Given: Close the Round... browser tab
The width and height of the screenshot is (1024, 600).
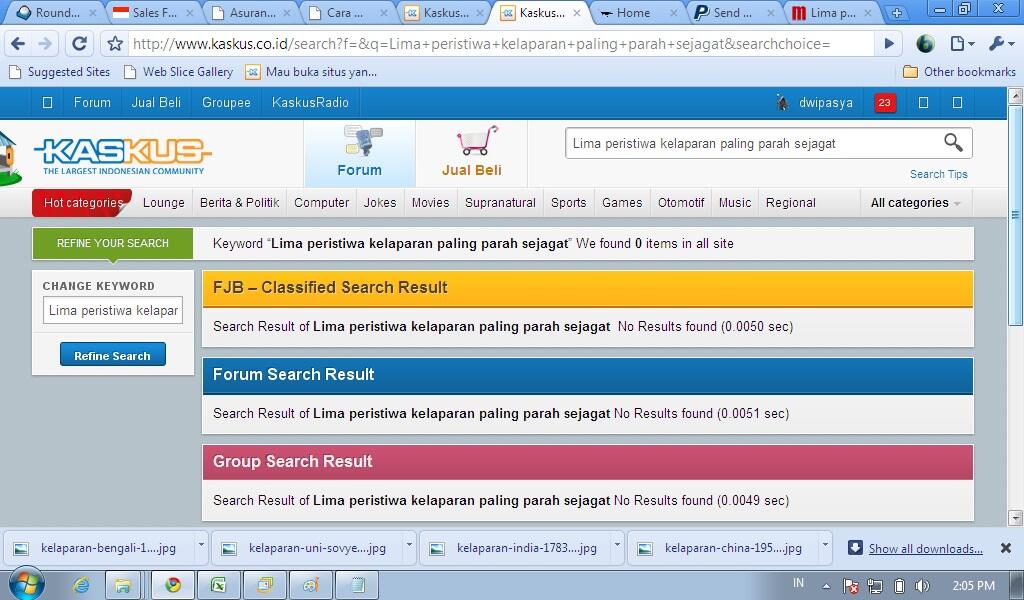Looking at the screenshot, I should point(92,12).
